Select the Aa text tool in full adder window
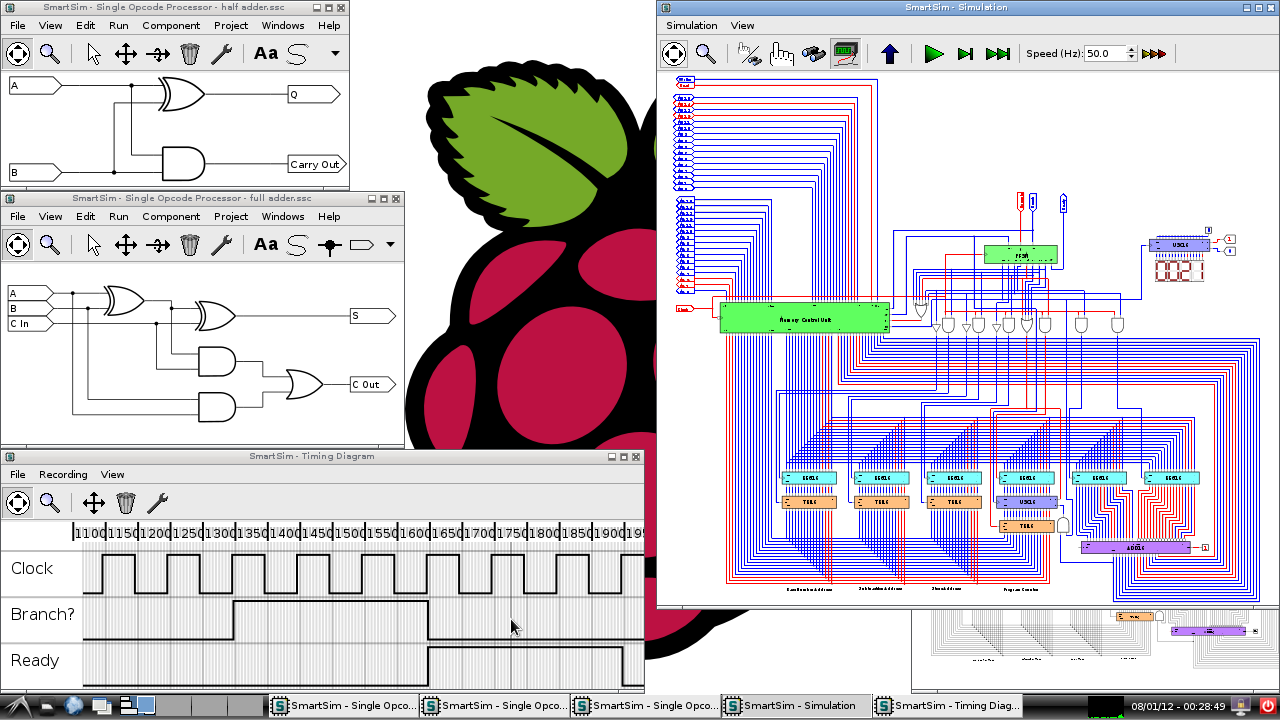Screen dimensions: 1280x720 click(266, 244)
